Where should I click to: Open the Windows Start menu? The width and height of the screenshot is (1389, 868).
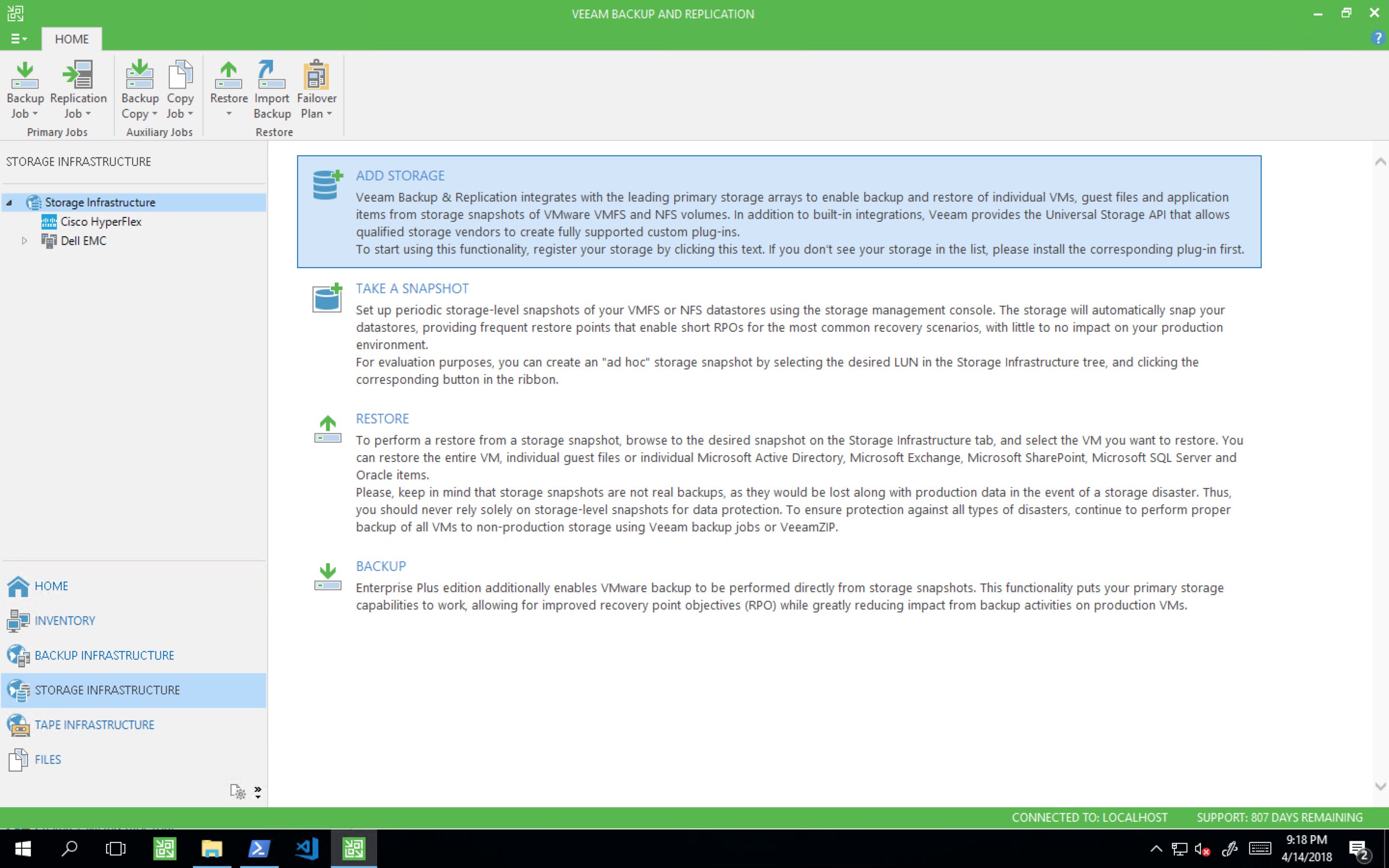pos(23,849)
